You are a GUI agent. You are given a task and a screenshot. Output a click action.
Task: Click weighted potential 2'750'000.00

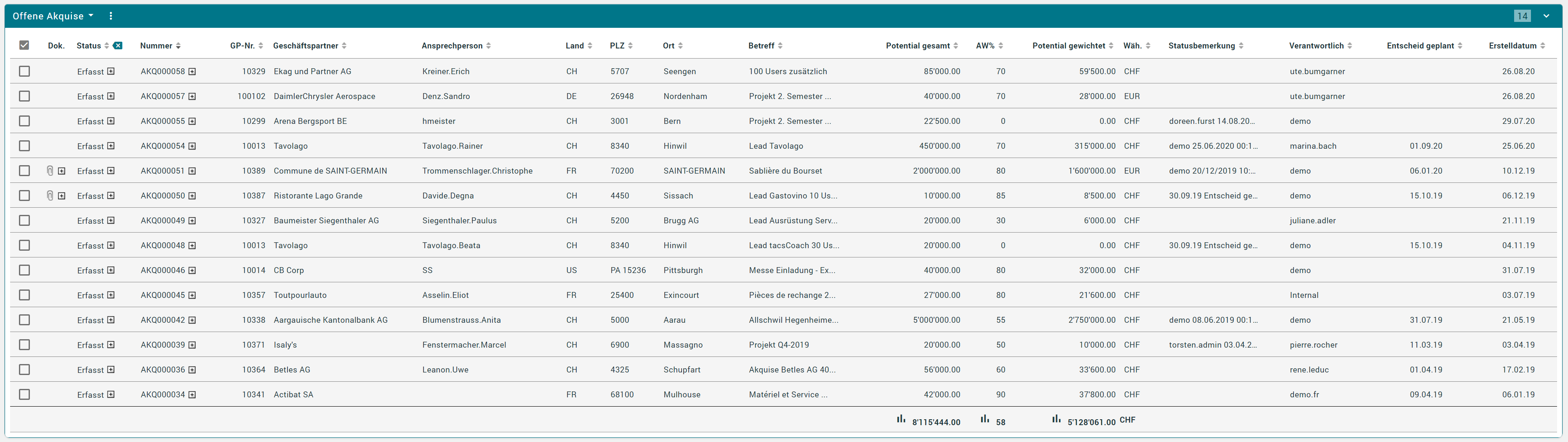(x=1092, y=320)
